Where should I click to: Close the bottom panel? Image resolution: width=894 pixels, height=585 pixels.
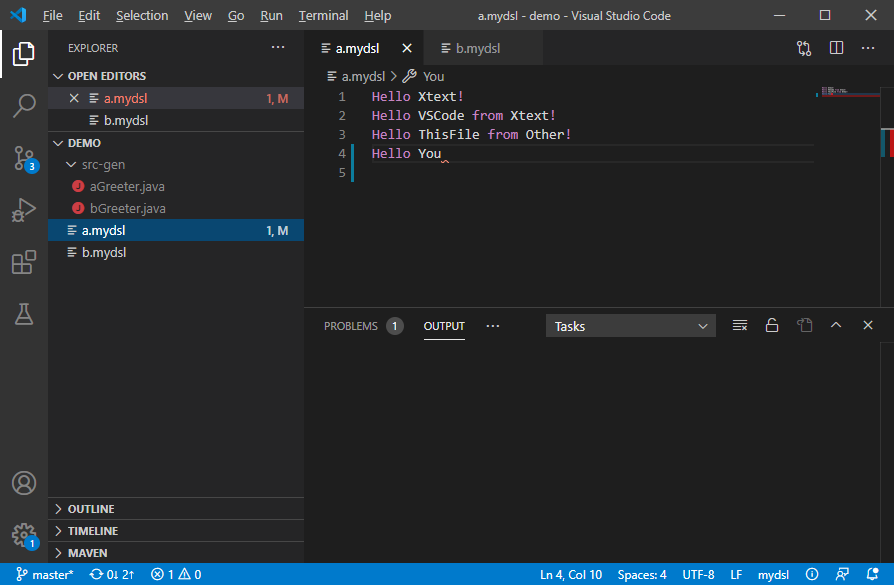click(x=868, y=325)
